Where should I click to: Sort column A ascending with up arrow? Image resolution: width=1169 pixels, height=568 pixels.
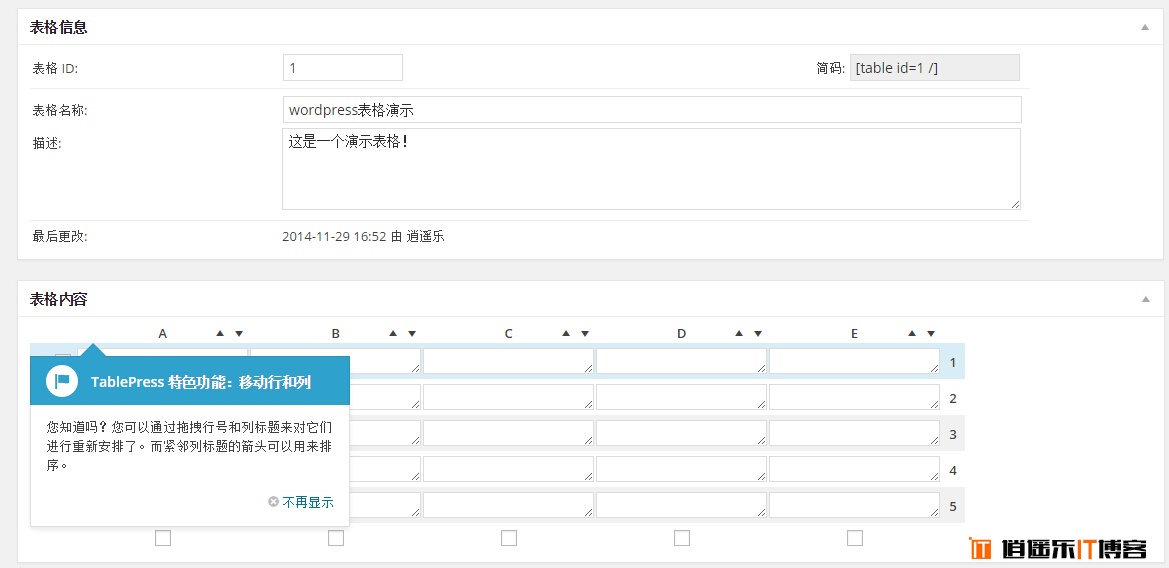220,333
